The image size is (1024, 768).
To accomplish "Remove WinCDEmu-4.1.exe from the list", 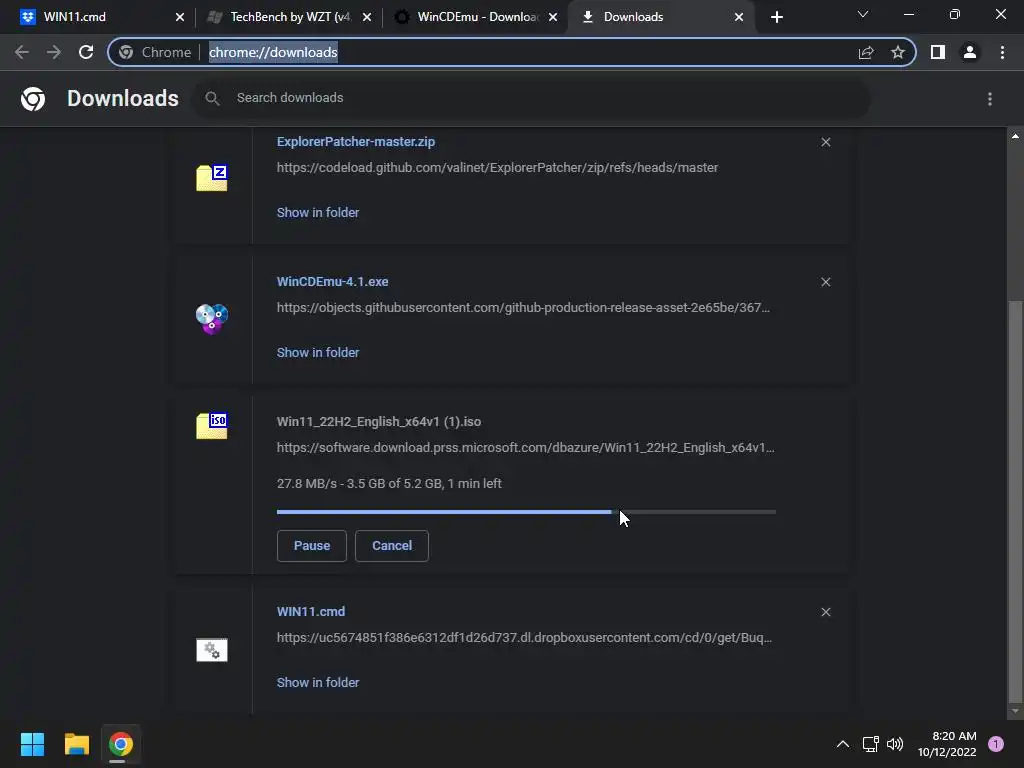I will pyautogui.click(x=825, y=282).
